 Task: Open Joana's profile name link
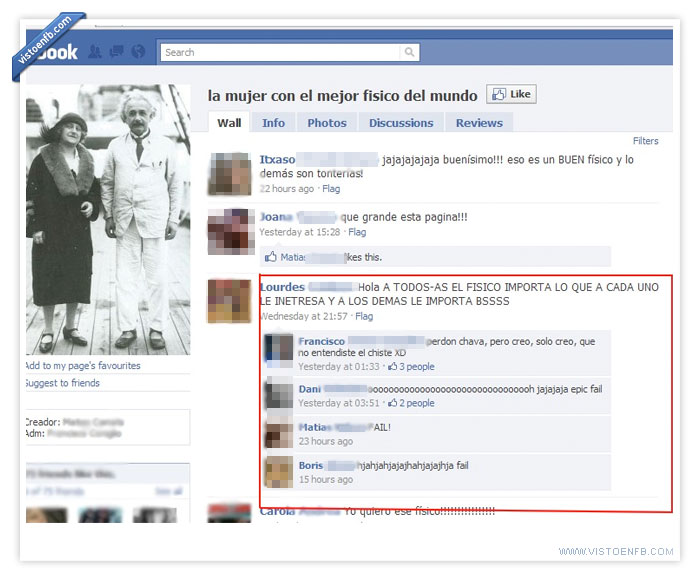pyautogui.click(x=276, y=217)
